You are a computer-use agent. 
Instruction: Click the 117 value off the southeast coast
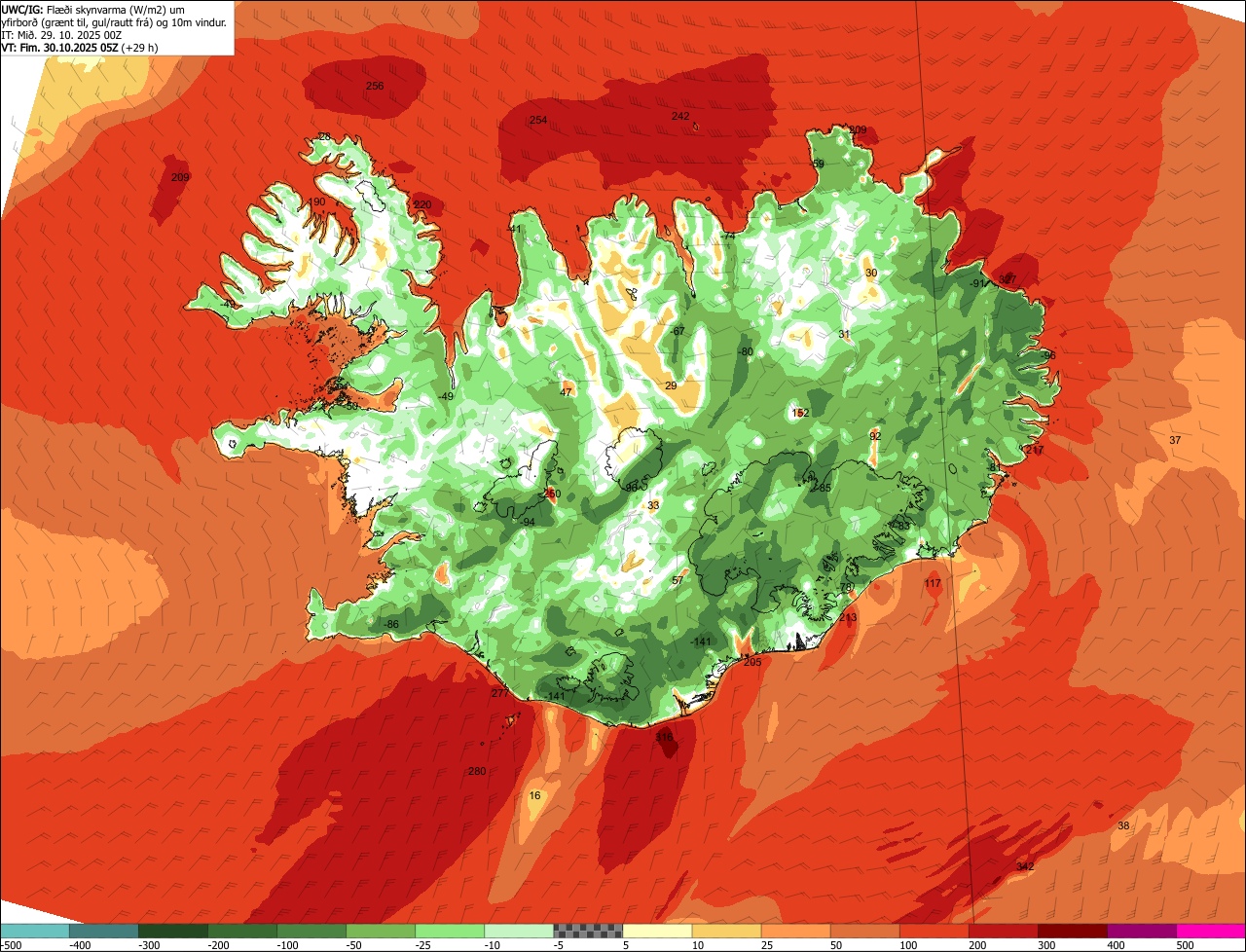point(933,583)
